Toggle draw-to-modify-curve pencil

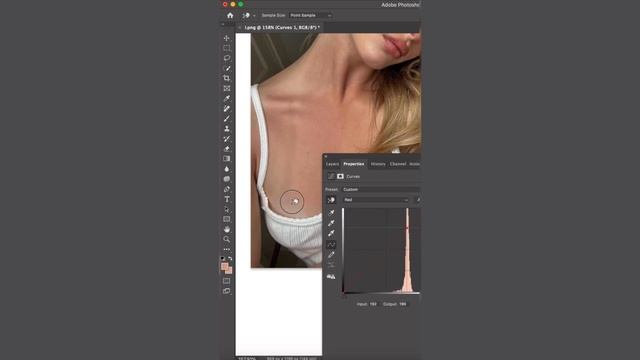click(x=331, y=255)
